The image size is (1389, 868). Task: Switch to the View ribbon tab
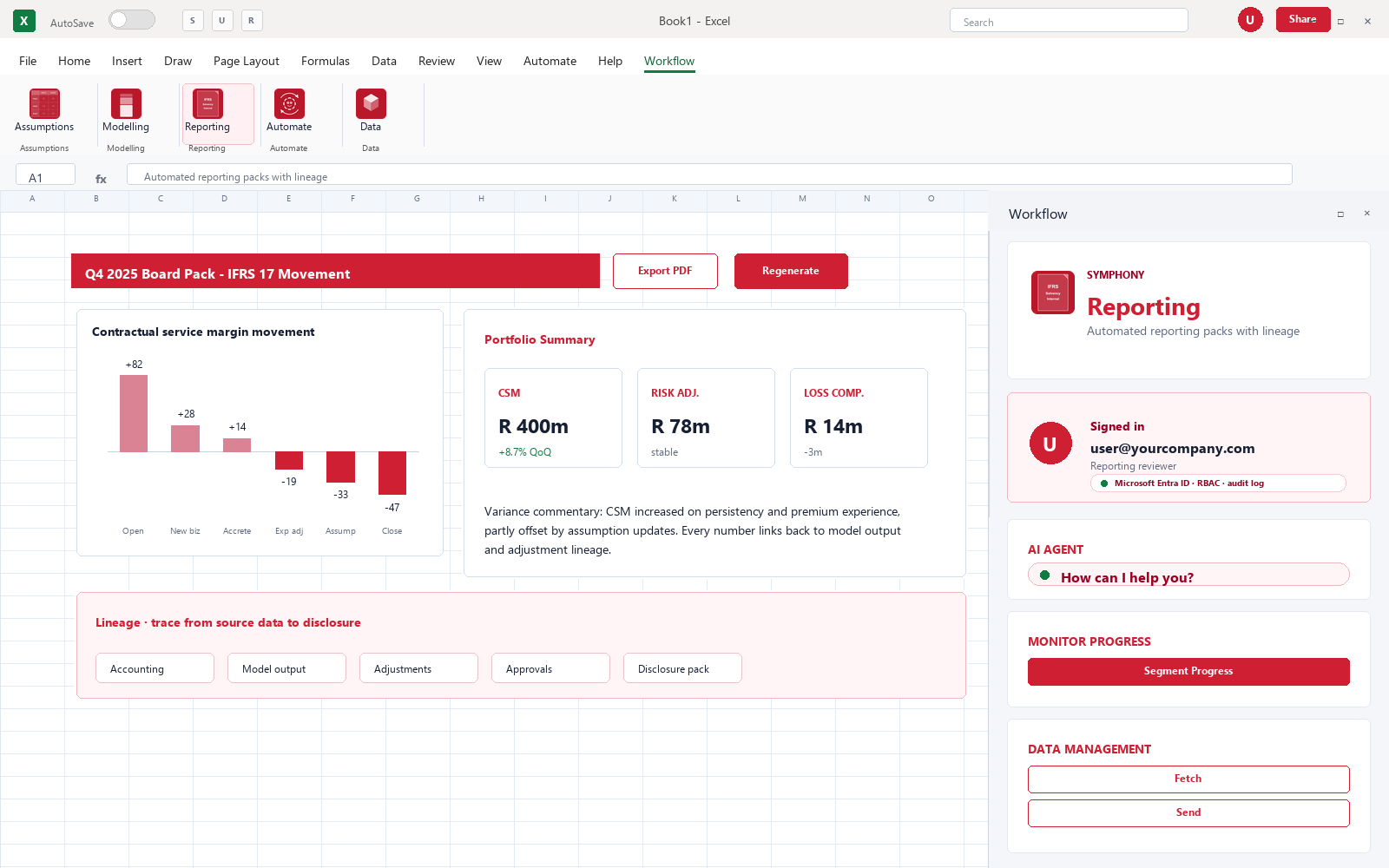pos(489,61)
